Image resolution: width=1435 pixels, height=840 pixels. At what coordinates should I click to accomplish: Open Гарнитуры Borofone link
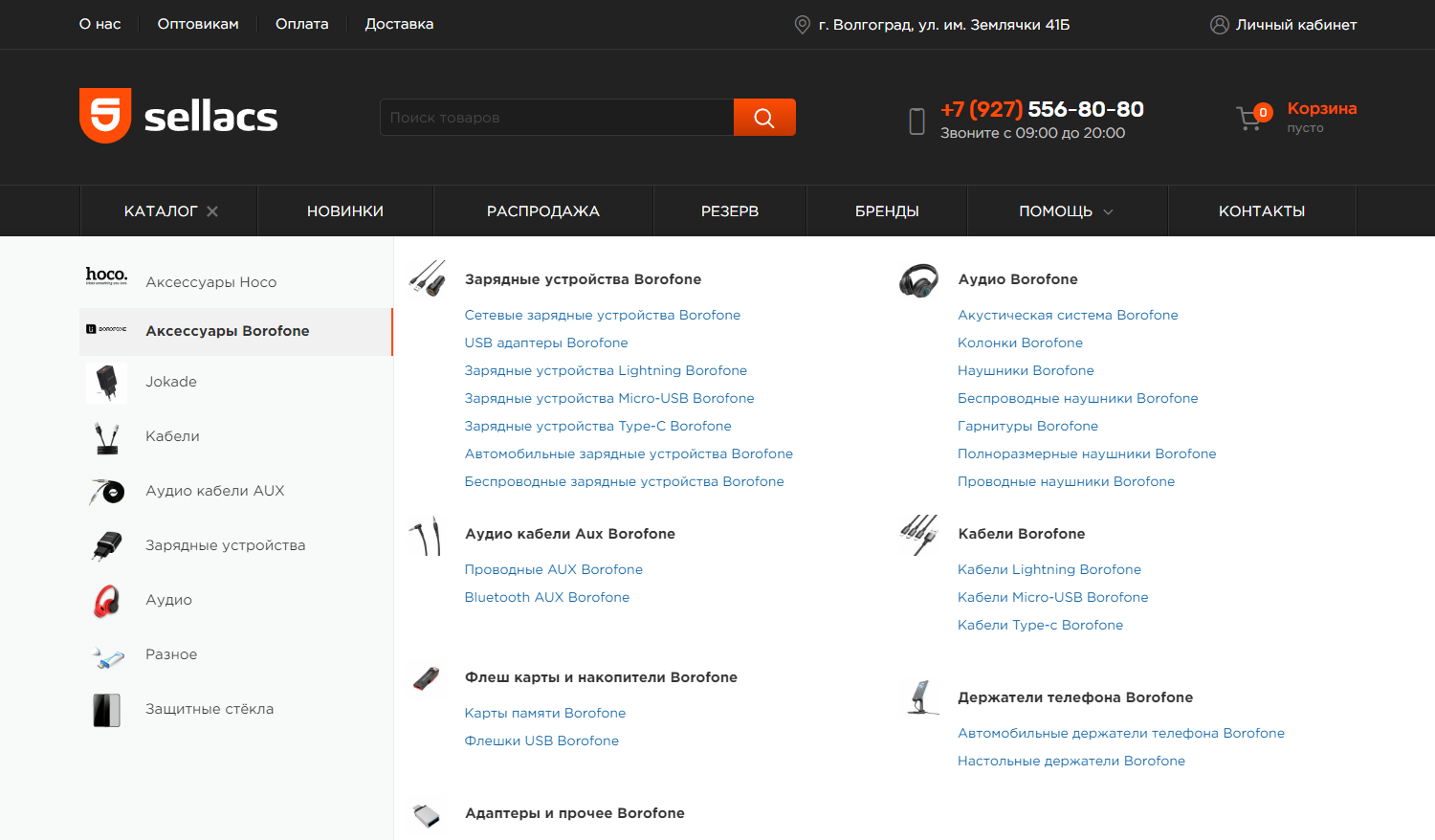[1027, 426]
